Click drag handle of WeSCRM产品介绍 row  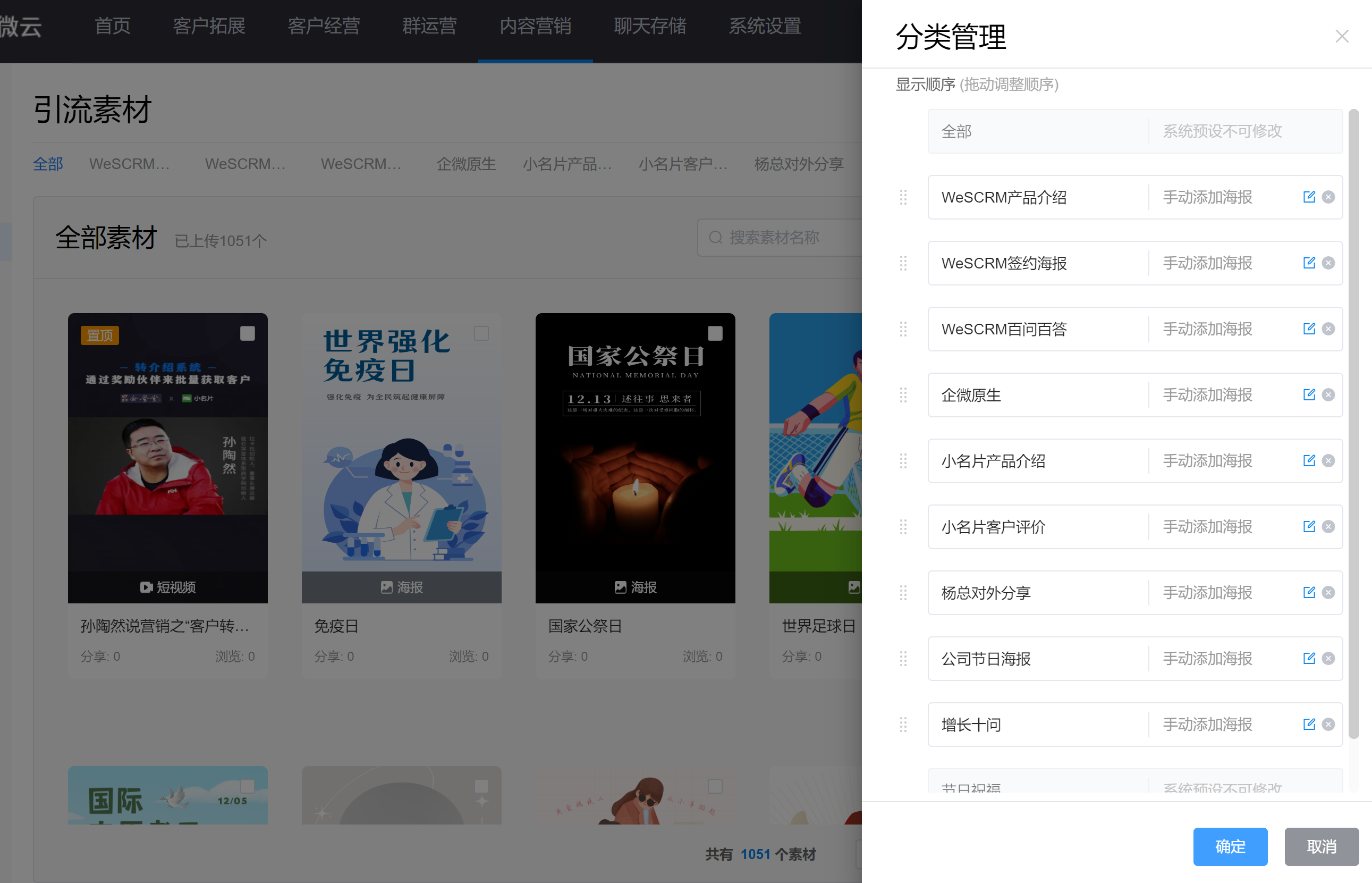(x=903, y=197)
